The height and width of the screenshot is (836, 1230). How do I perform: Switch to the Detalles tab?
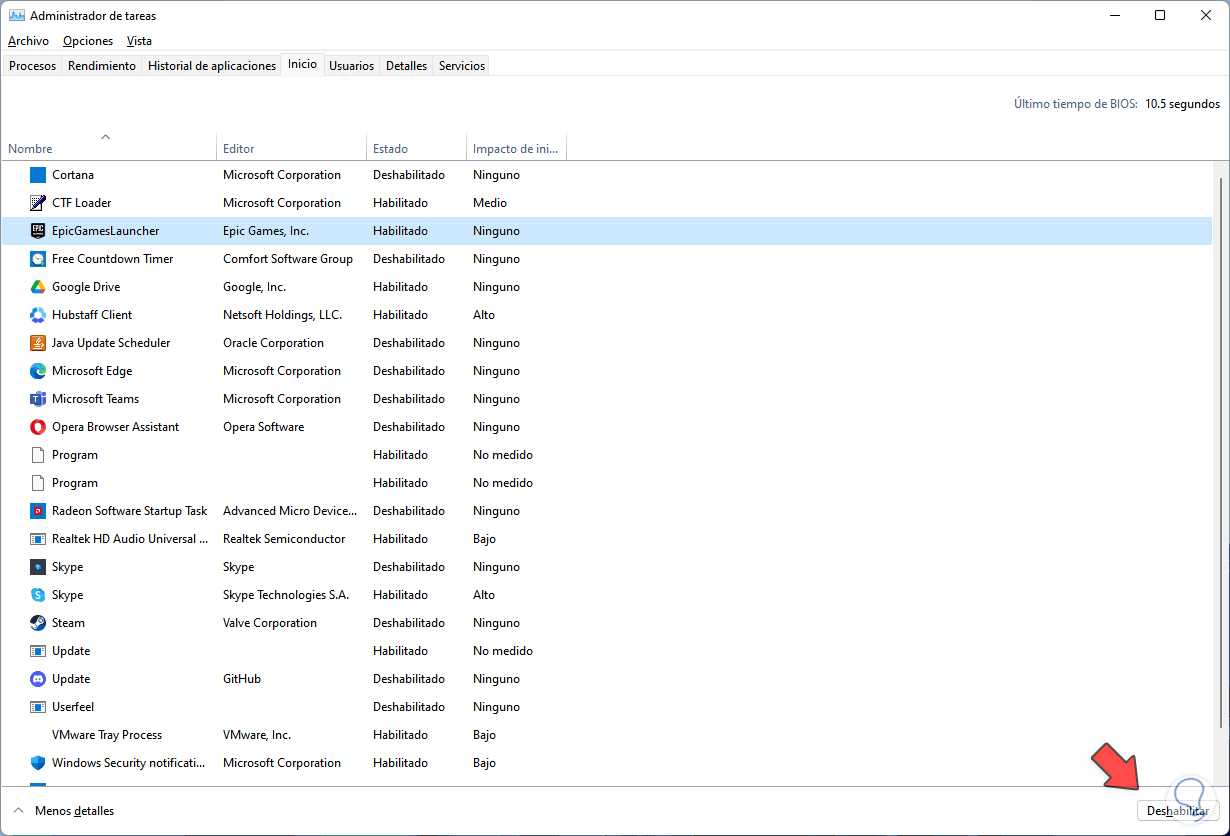[x=406, y=66]
